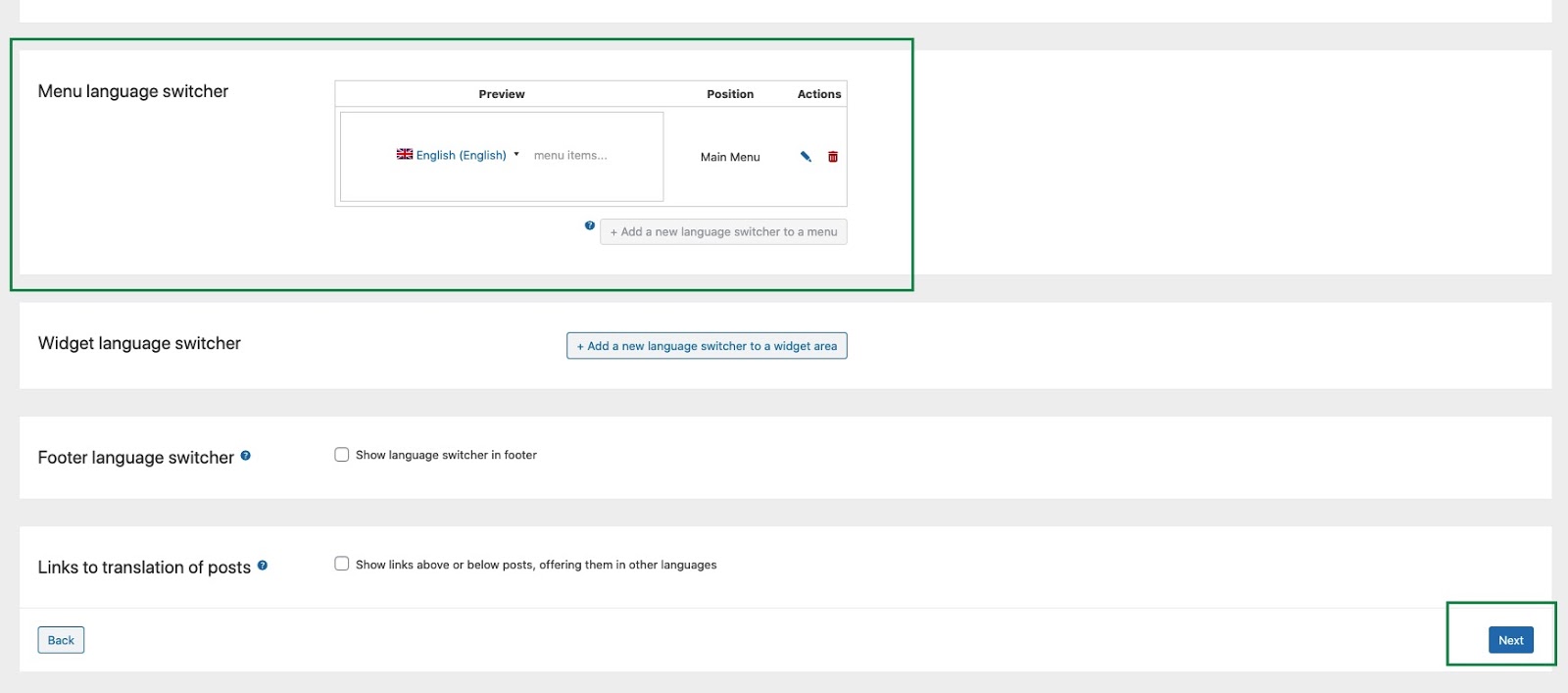The image size is (1568, 693).
Task: Click the Actions column header
Action: point(819,94)
